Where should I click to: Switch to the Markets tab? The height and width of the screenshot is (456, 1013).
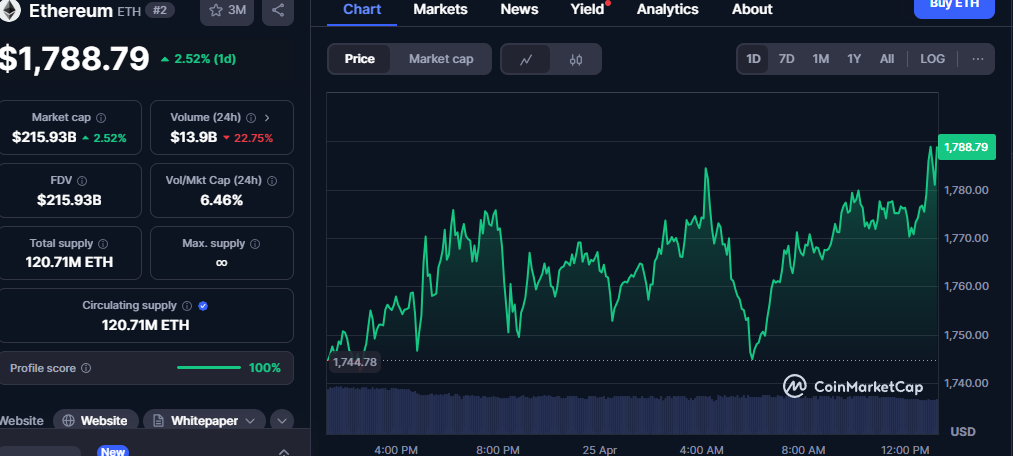coord(441,9)
